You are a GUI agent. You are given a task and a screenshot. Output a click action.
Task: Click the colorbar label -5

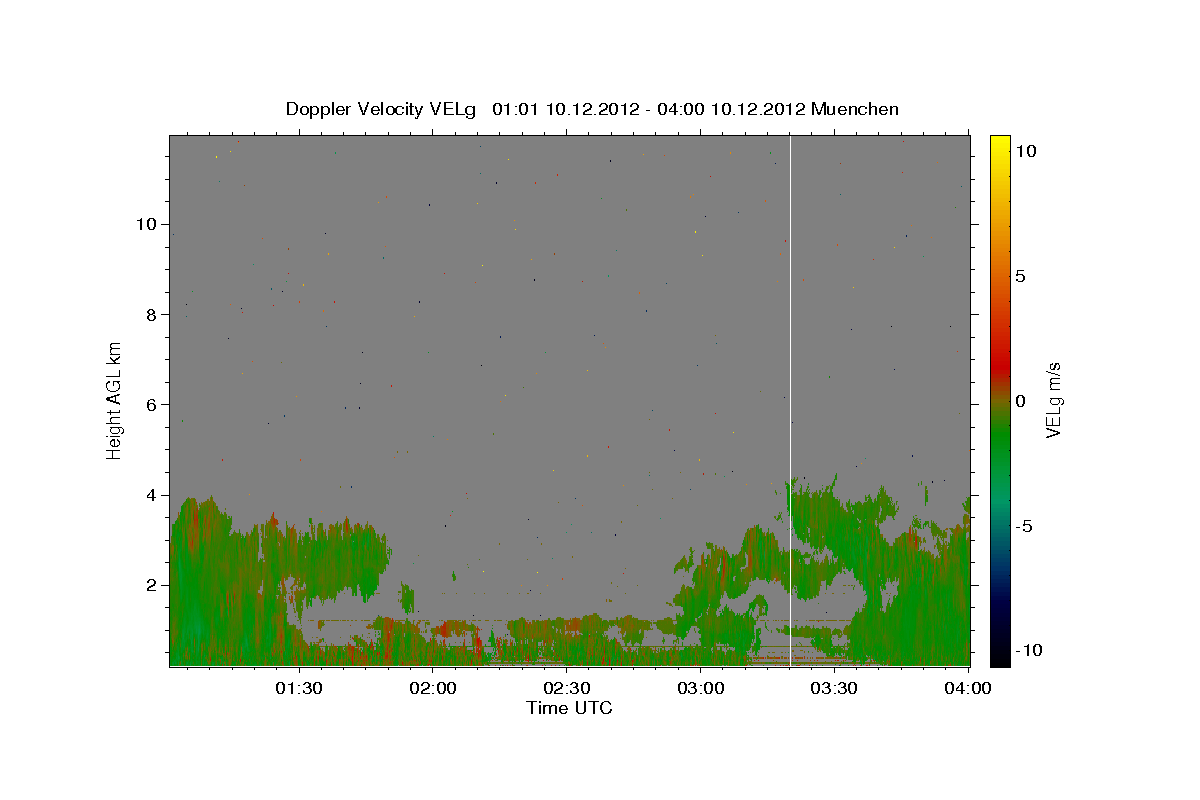click(1024, 526)
